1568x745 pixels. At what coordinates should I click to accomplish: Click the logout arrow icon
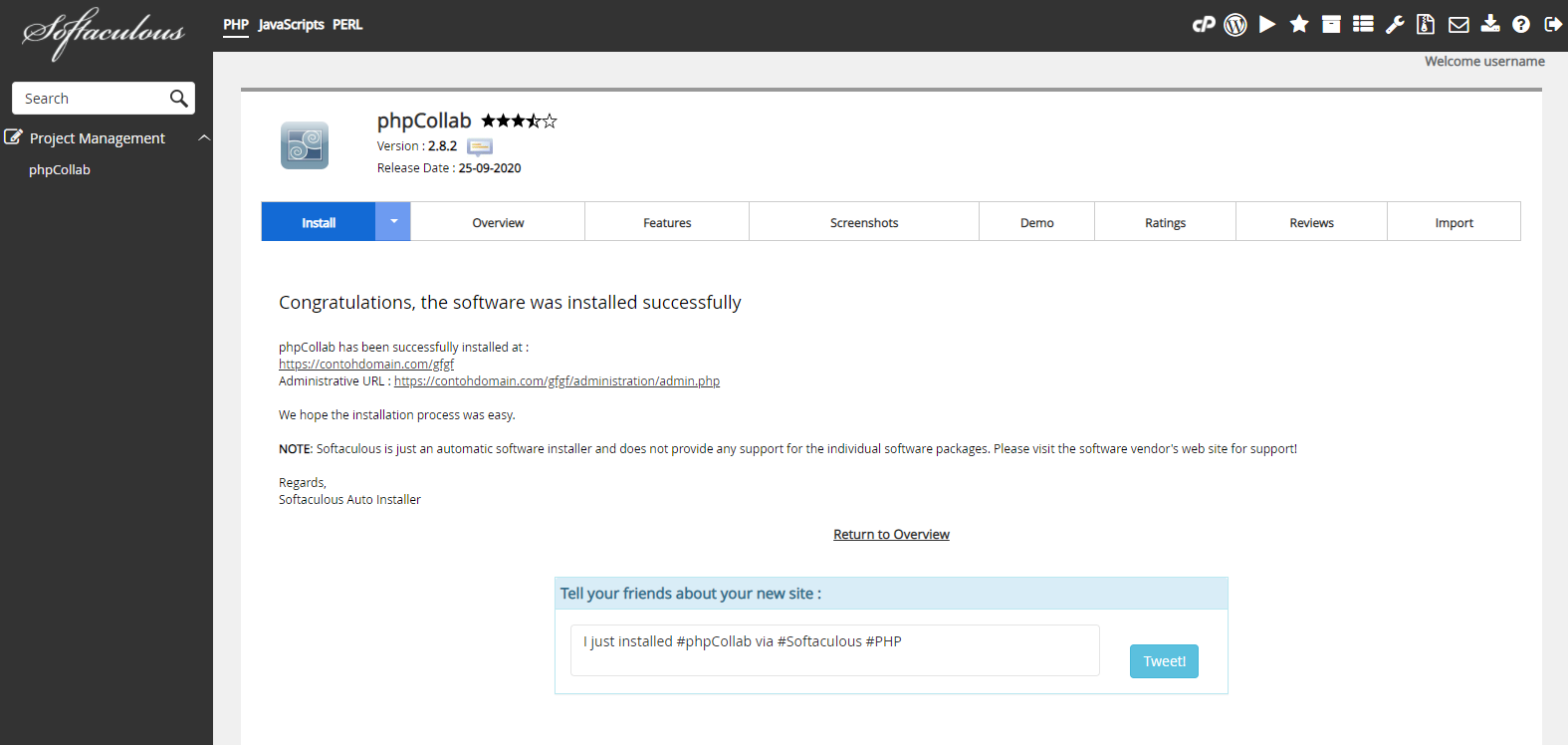pos(1553,25)
